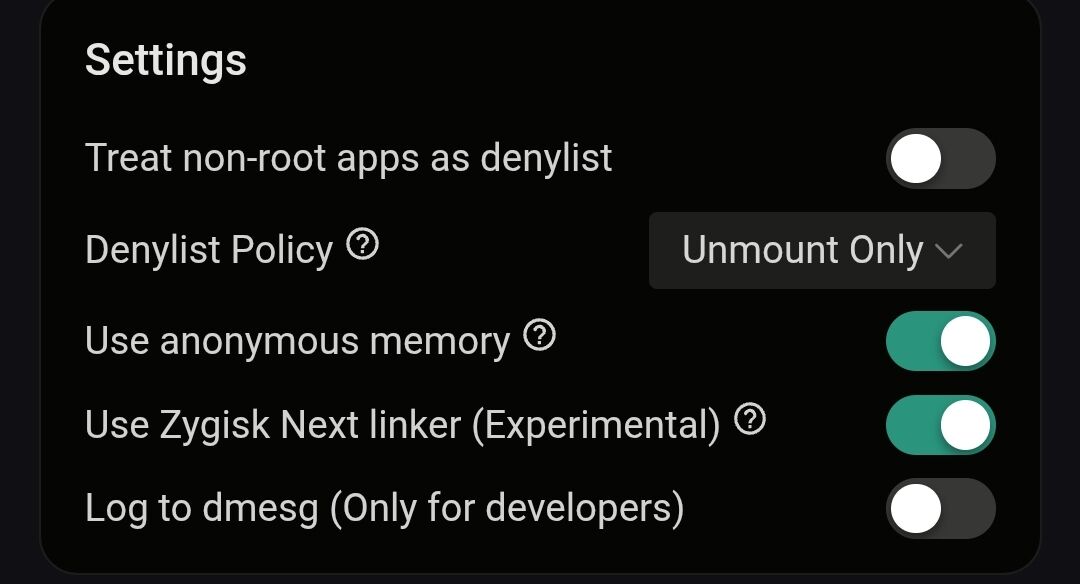Enable the Treat non-root apps as denylist toggle
1080x584 pixels.
point(940,159)
